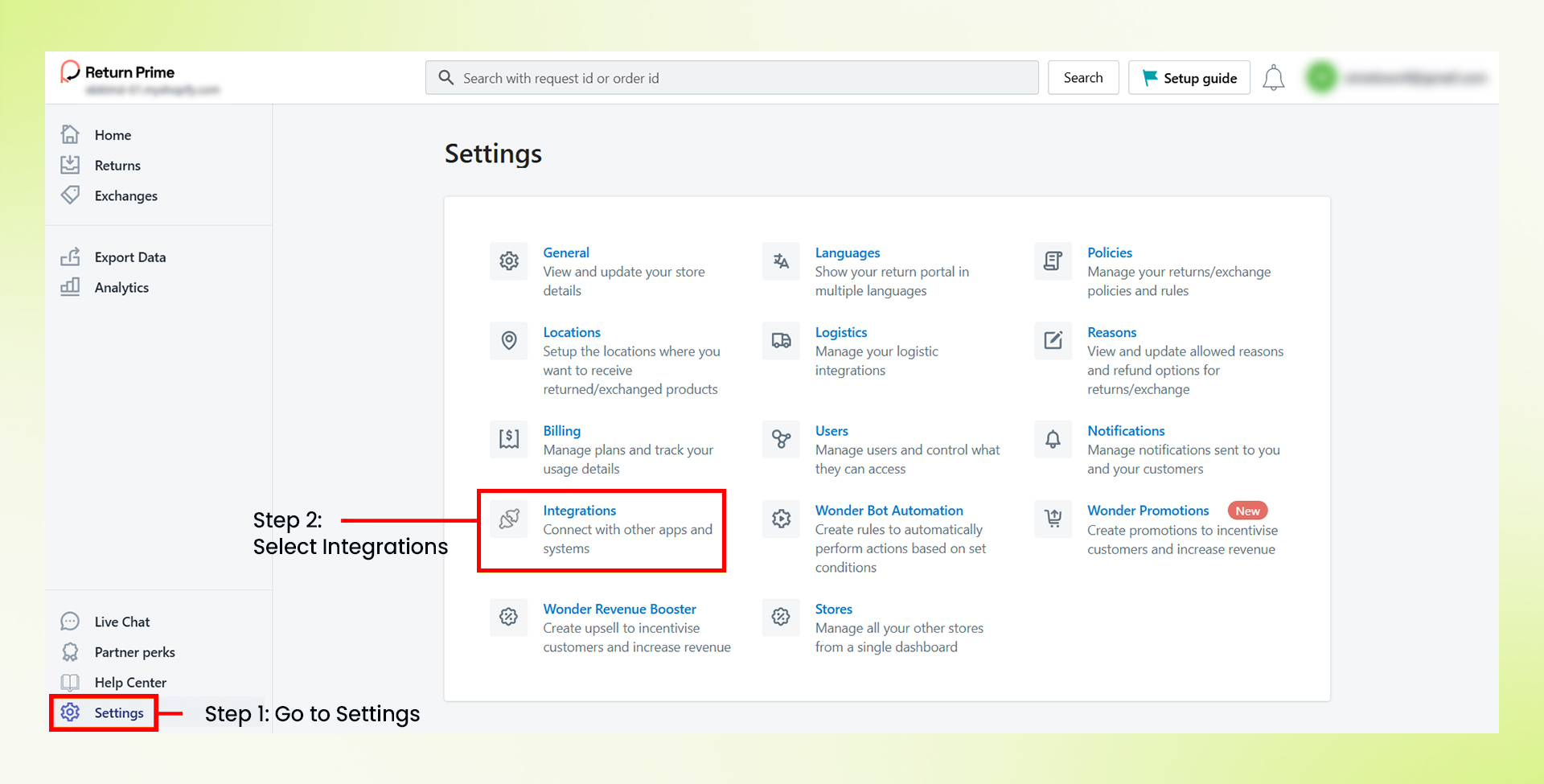Select the Home icon in sidebar
Viewport: 1544px width, 784px height.
click(71, 134)
